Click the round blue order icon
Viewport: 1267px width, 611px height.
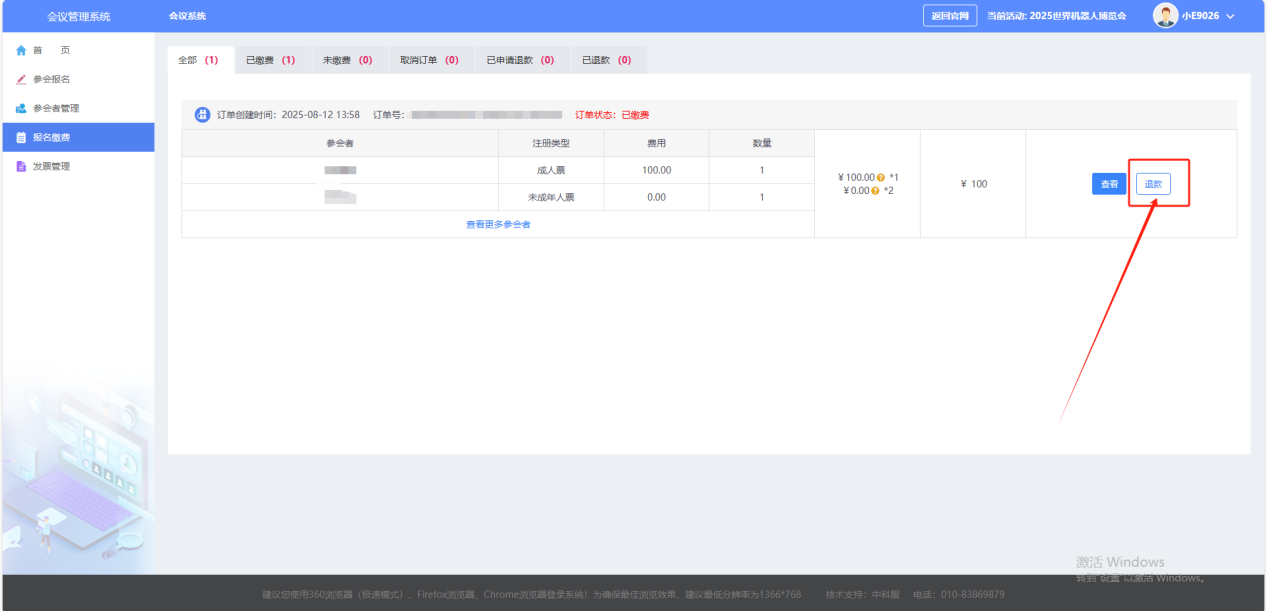[x=202, y=115]
